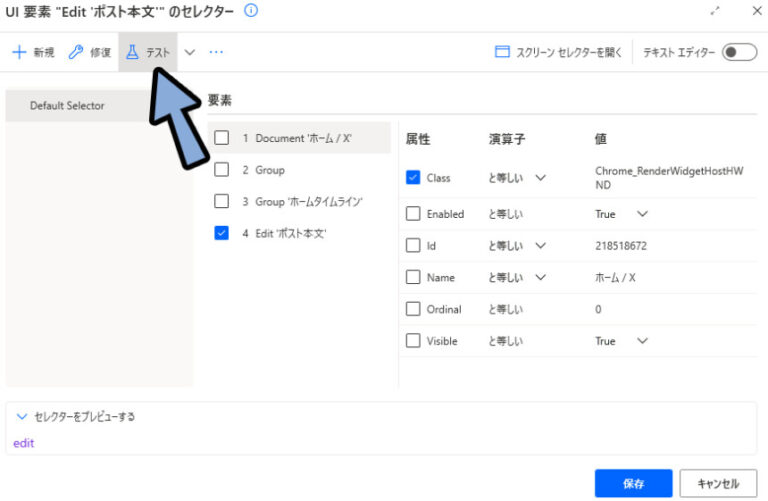The image size is (768, 501).
Task: Open the Class operator dropdown
Action: pos(541,178)
